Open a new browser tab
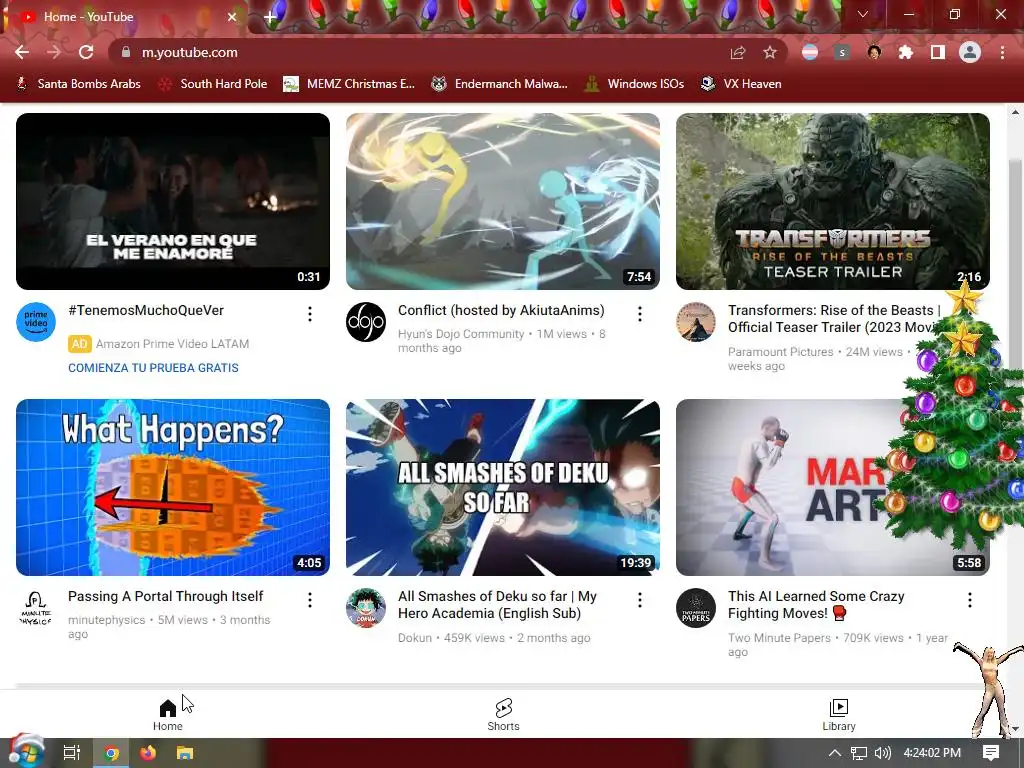The height and width of the screenshot is (768, 1024). (x=270, y=17)
